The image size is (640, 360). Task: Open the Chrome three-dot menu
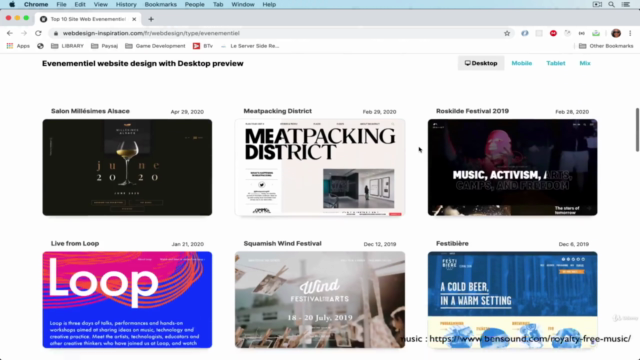tap(630, 33)
